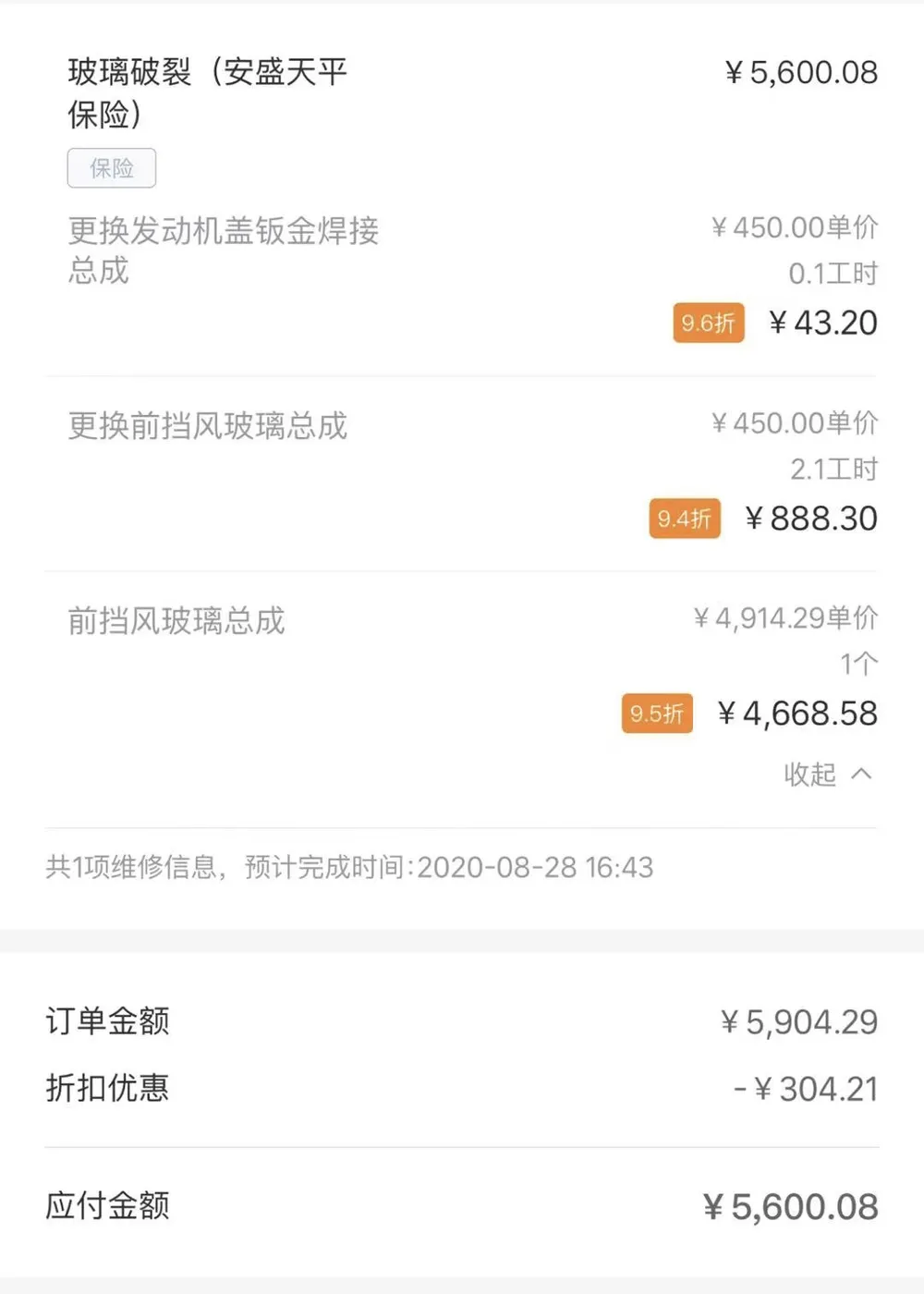Select the 9.6折 discount badge
The width and height of the screenshot is (924, 1294).
coord(709,323)
